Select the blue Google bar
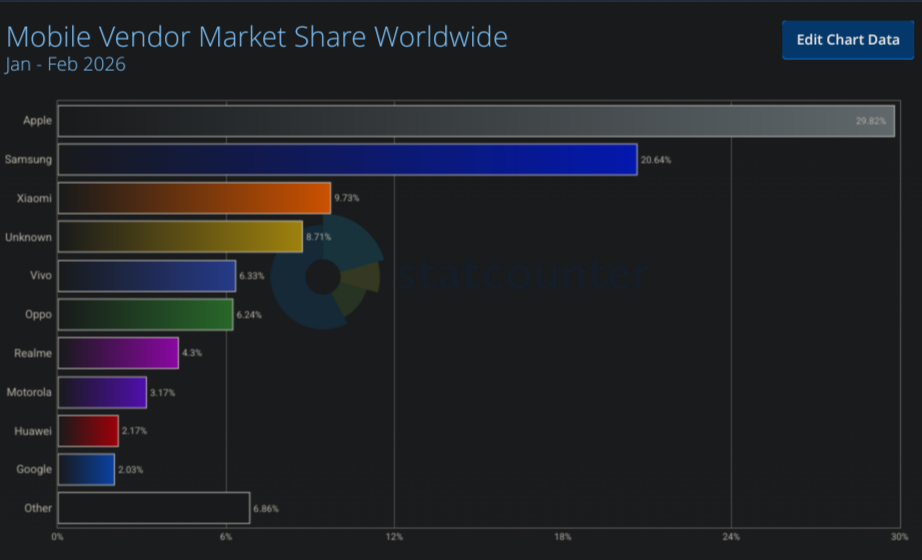This screenshot has height=560, width=922. 86,469
